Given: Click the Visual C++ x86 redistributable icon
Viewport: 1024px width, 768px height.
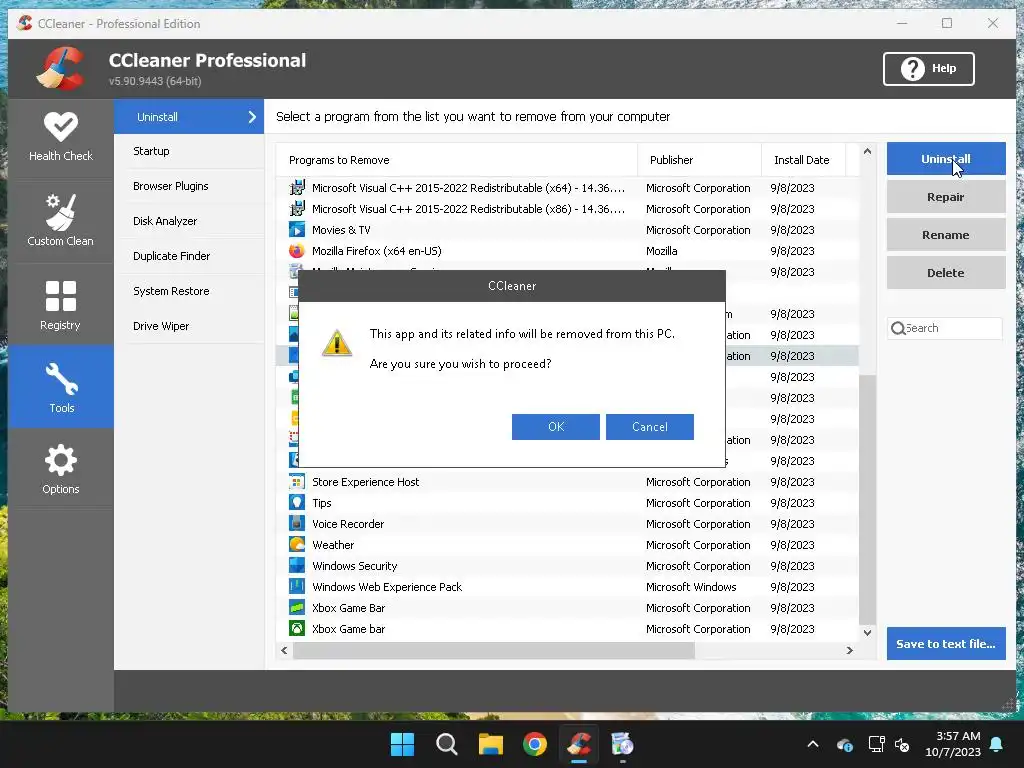Looking at the screenshot, I should coord(296,209).
